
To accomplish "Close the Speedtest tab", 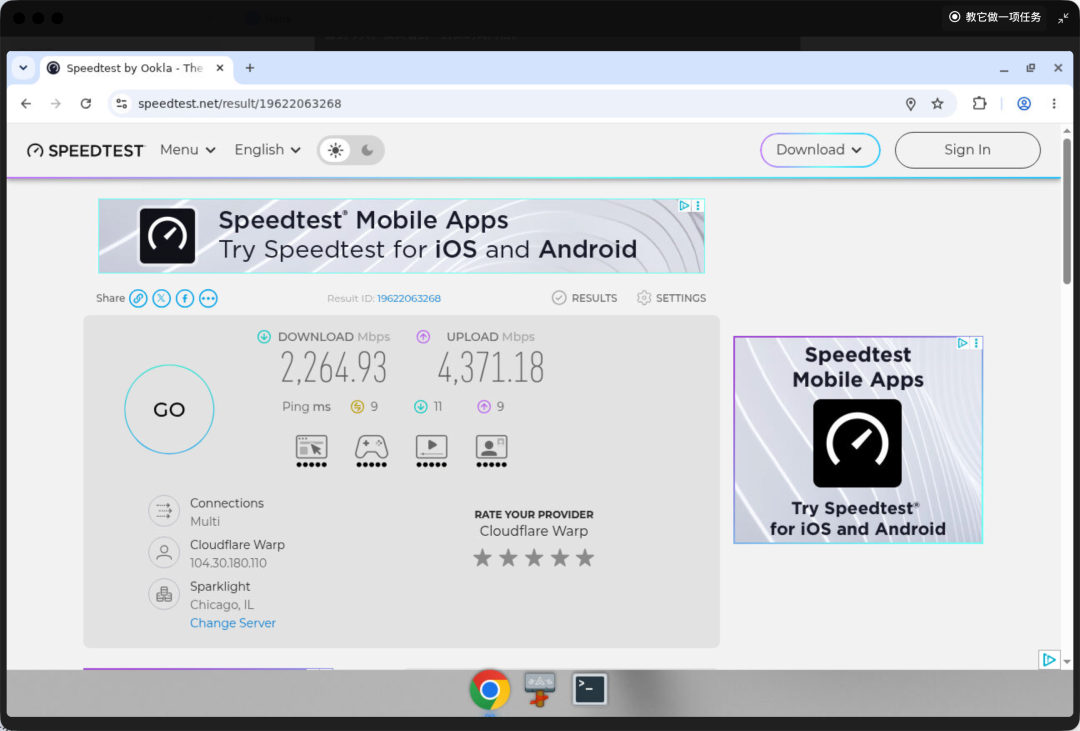I will (x=220, y=68).
